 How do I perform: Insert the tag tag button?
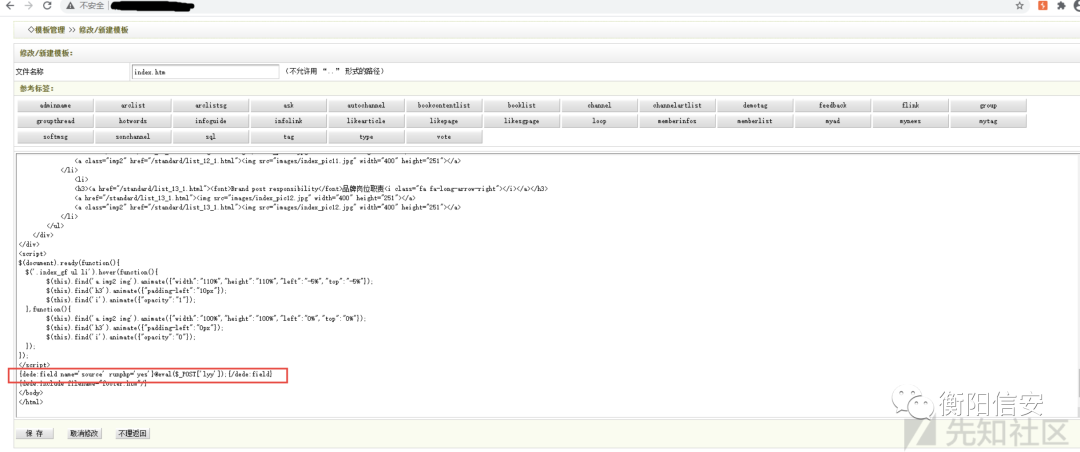289,136
